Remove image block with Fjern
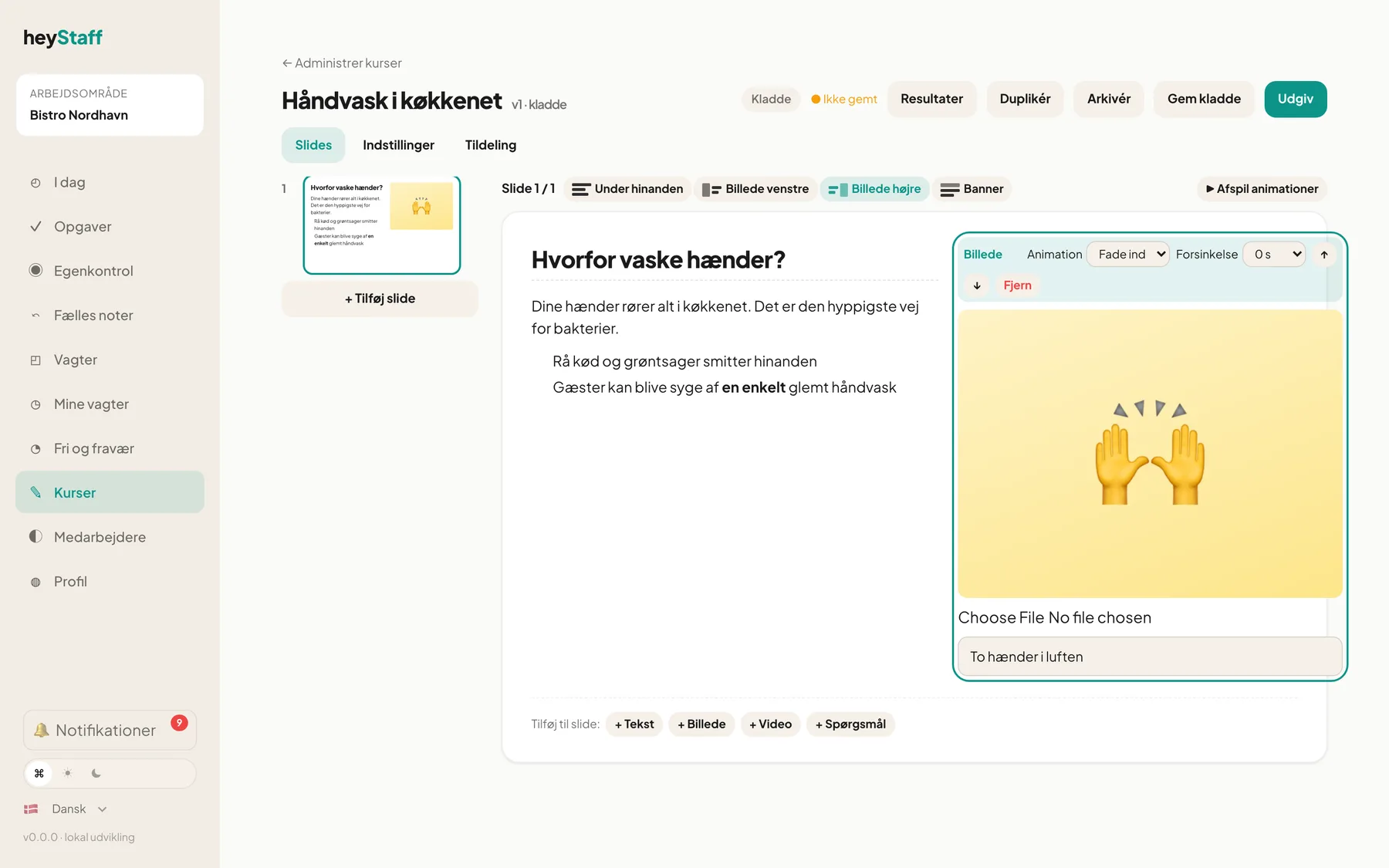The image size is (1389, 868). (1017, 285)
